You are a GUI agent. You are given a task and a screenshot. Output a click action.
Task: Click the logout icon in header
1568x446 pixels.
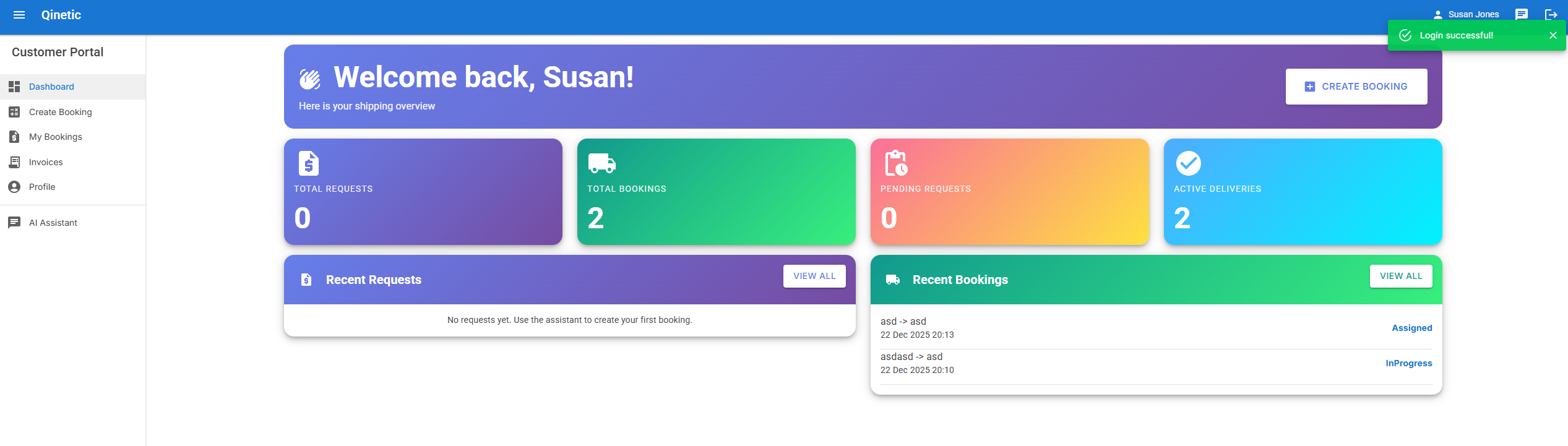1551,14
